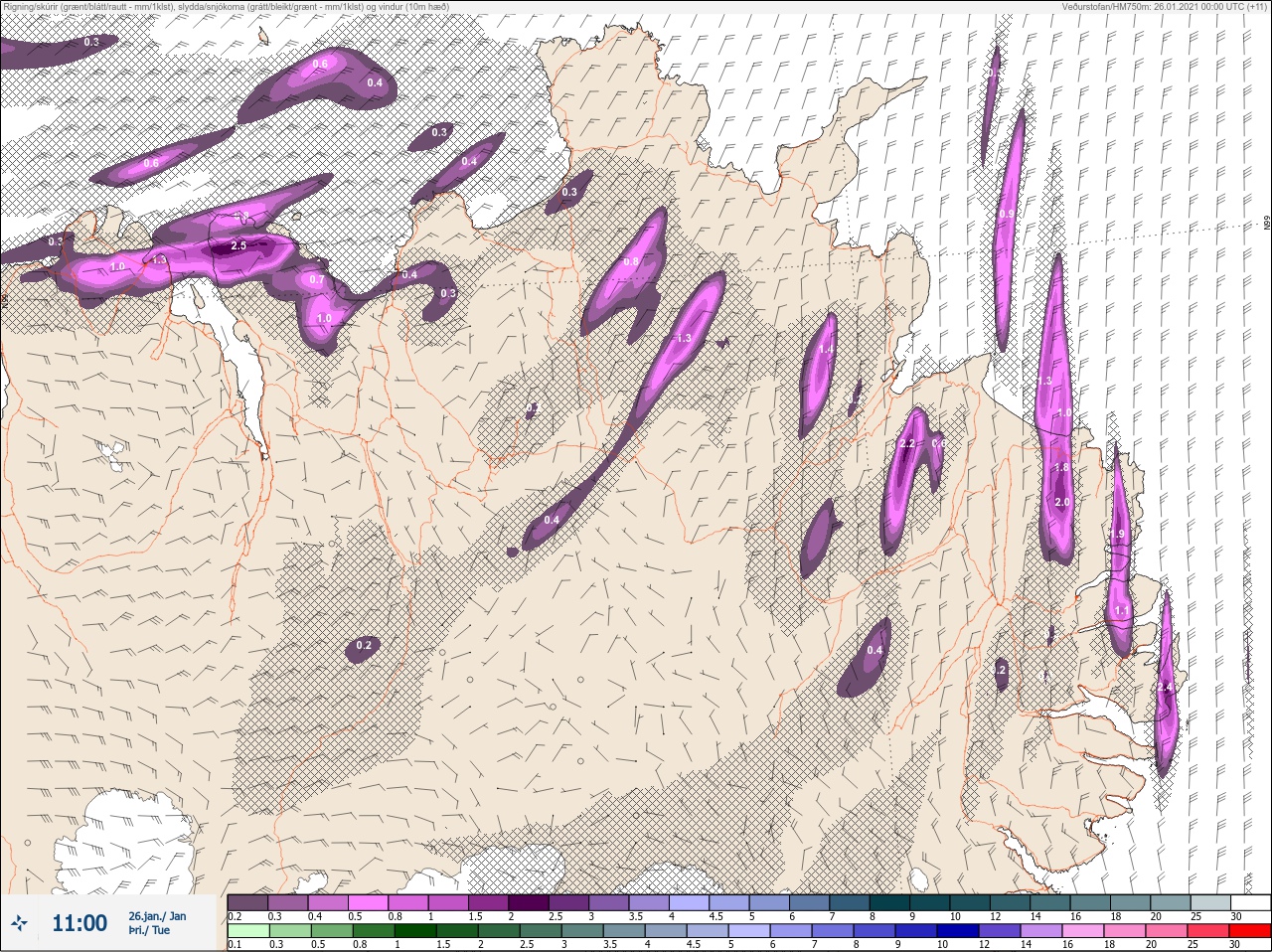The image size is (1272, 952).
Task: Click the 1.4 precipitation value on the map
Action: tap(826, 350)
